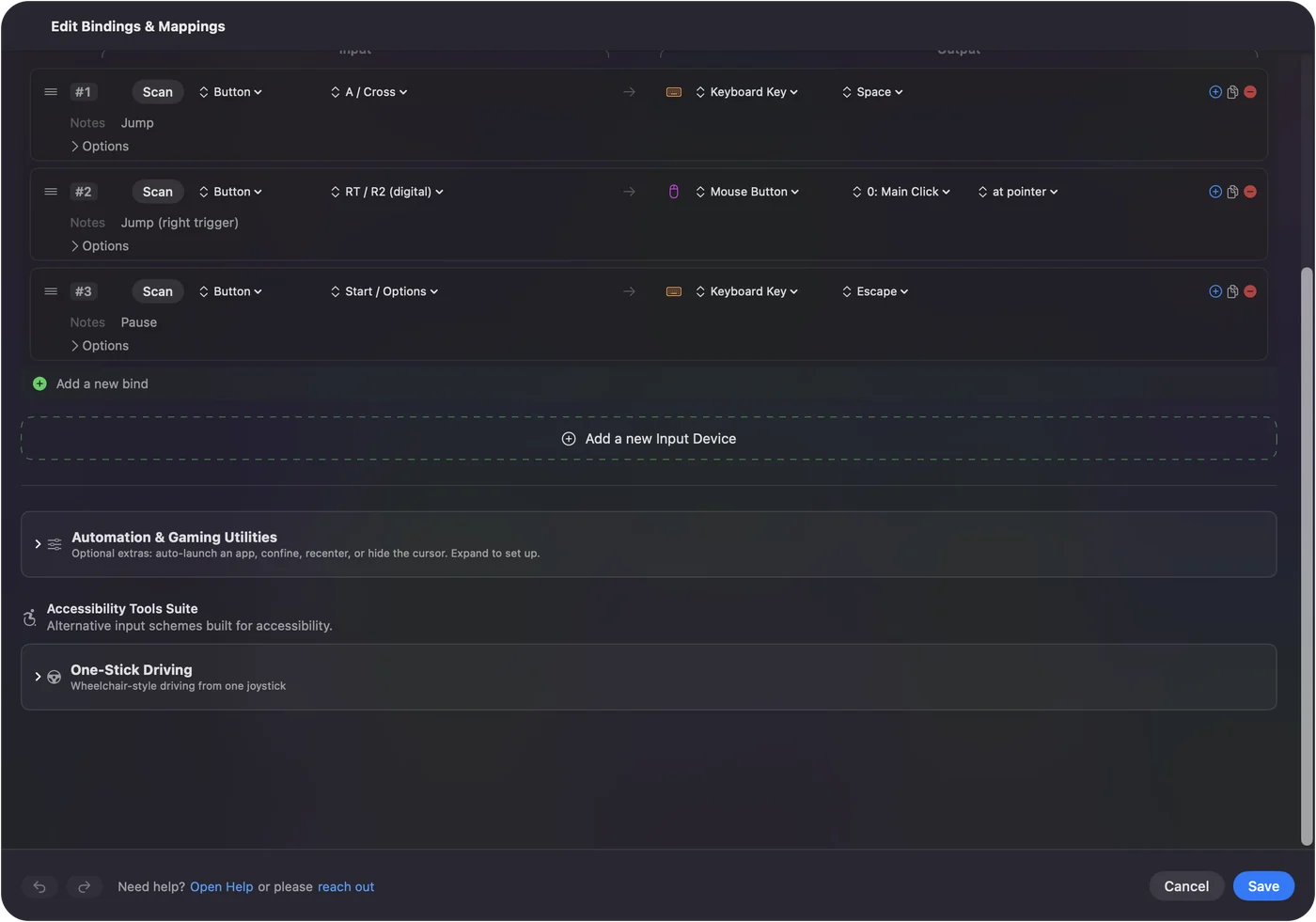The image size is (1316, 922).
Task: Click the reach out link
Action: pos(346,887)
